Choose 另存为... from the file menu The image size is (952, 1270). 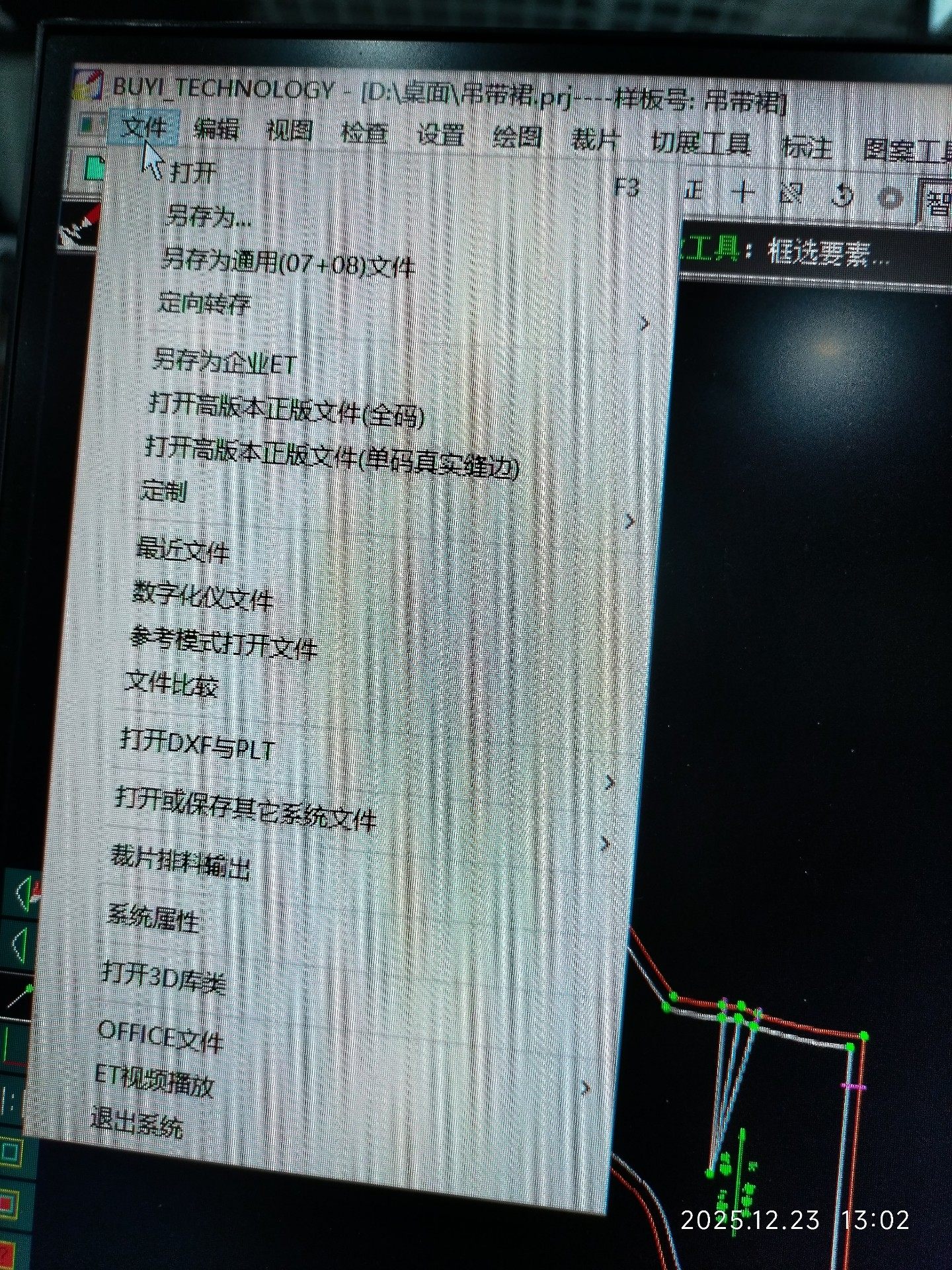click(x=209, y=216)
